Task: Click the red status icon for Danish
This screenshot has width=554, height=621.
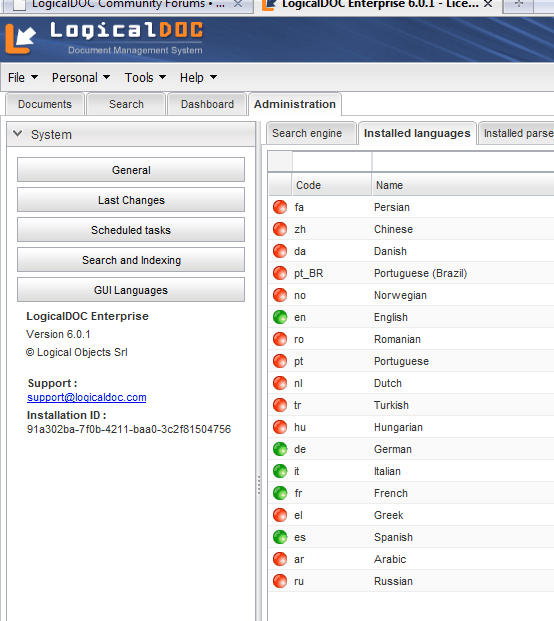Action: coord(280,251)
